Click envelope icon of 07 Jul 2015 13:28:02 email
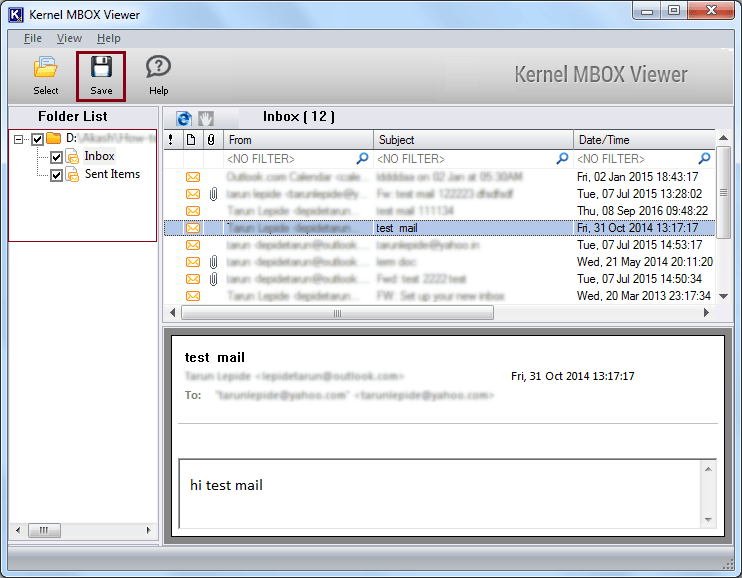The height and width of the screenshot is (578, 742). click(x=193, y=194)
